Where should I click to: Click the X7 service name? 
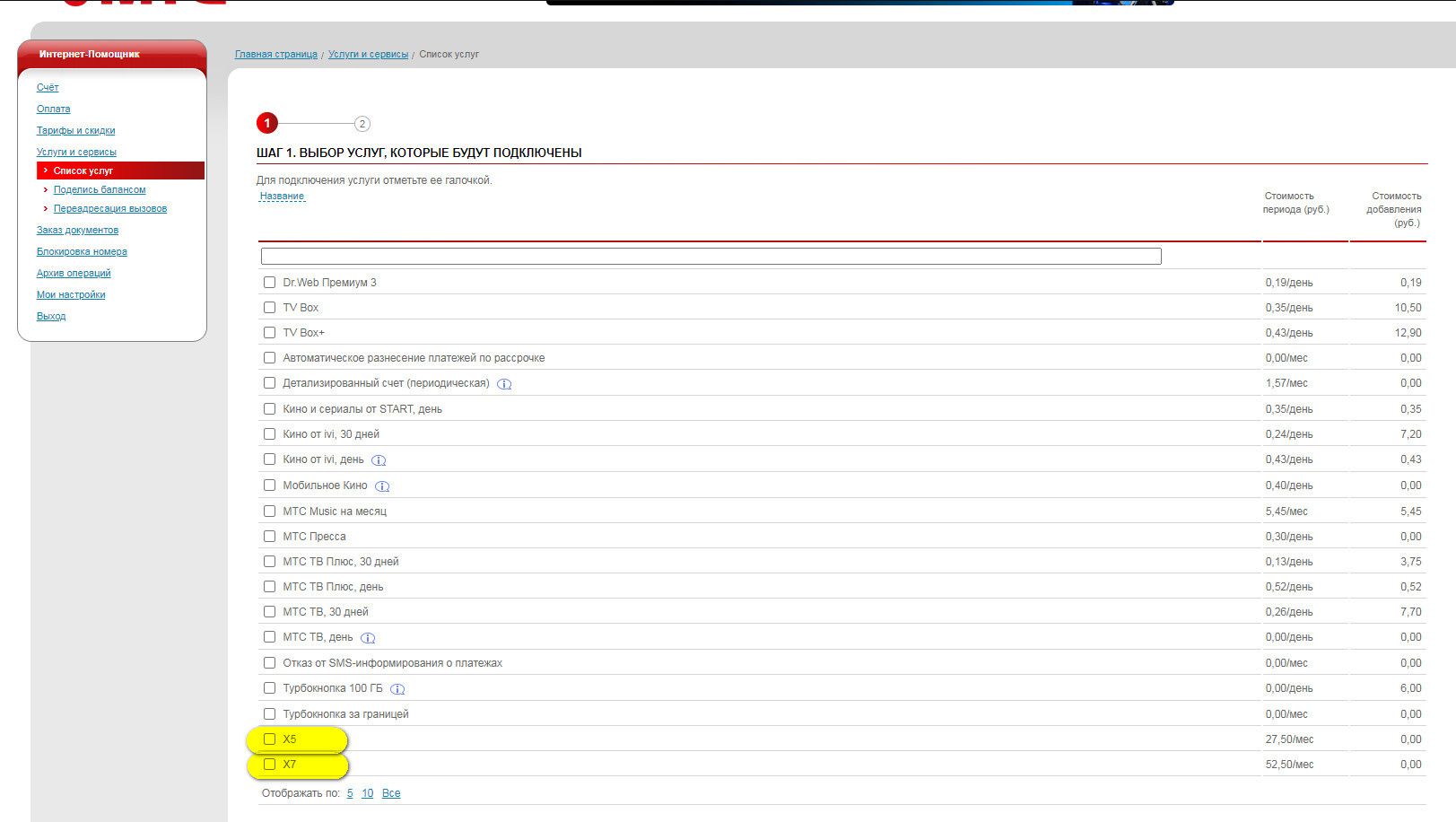coord(289,765)
